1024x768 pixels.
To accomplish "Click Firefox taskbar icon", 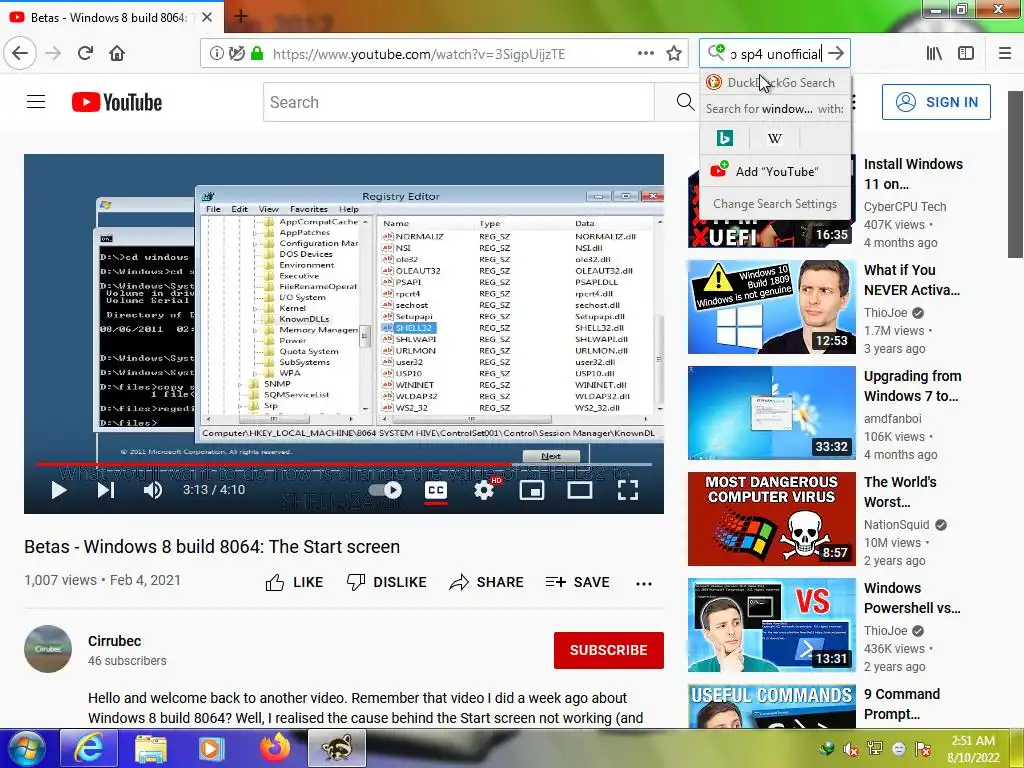I will pyautogui.click(x=275, y=748).
